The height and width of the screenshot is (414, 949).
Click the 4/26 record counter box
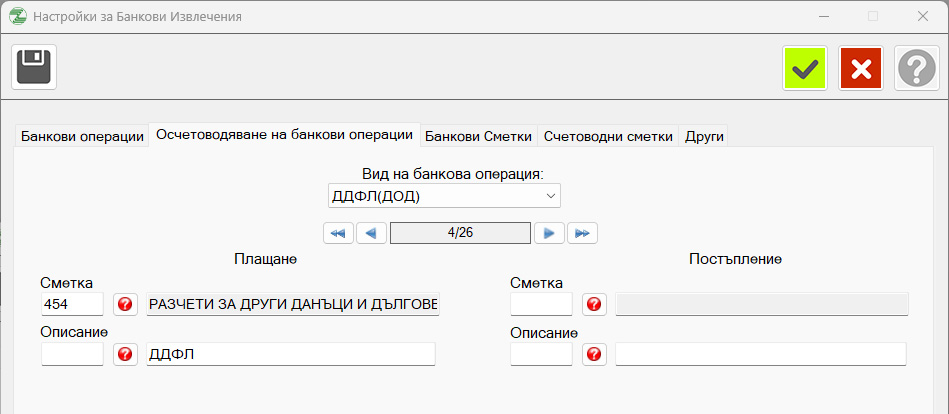point(461,233)
